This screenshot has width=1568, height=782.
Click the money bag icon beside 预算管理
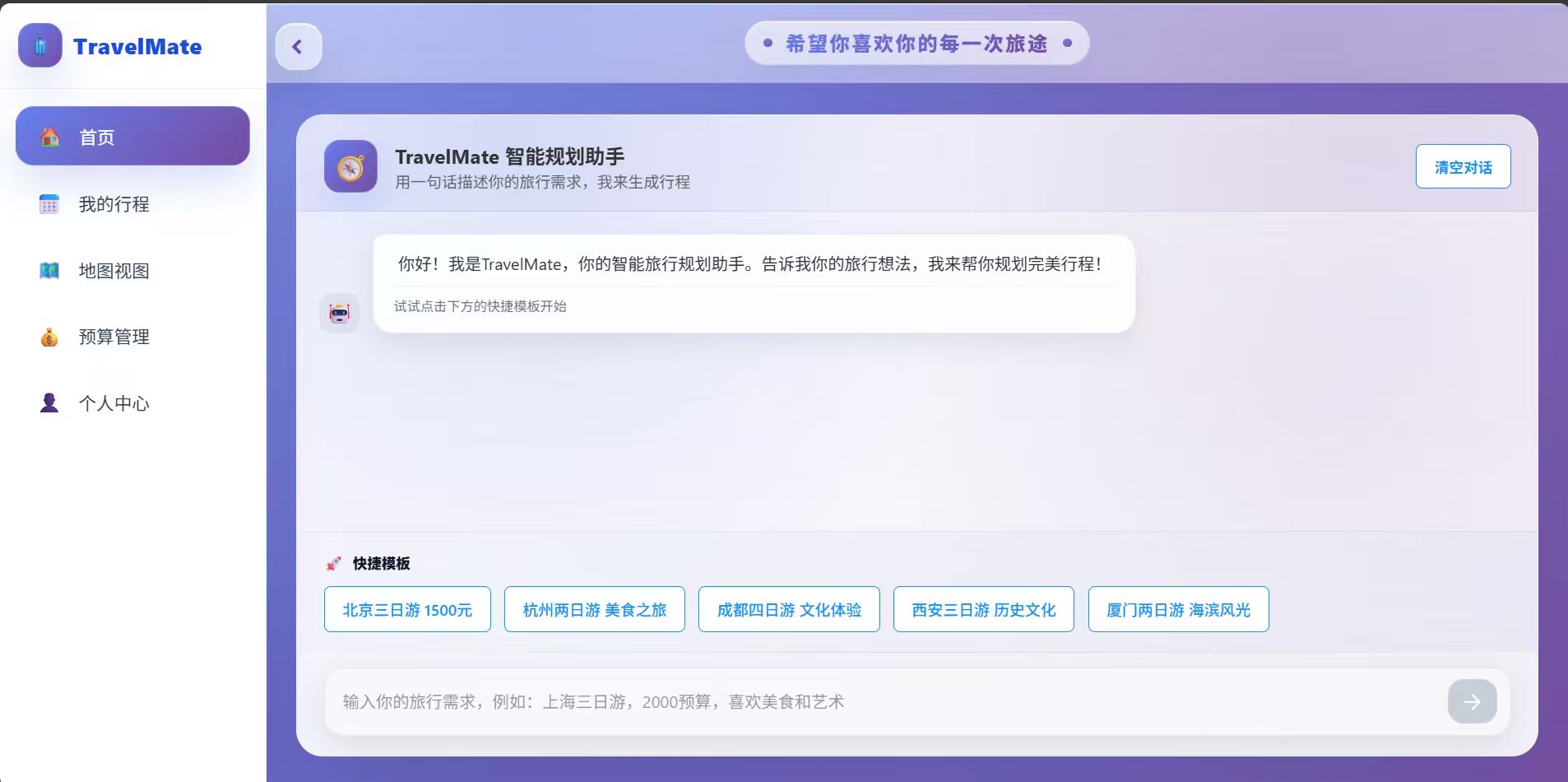[x=49, y=337]
